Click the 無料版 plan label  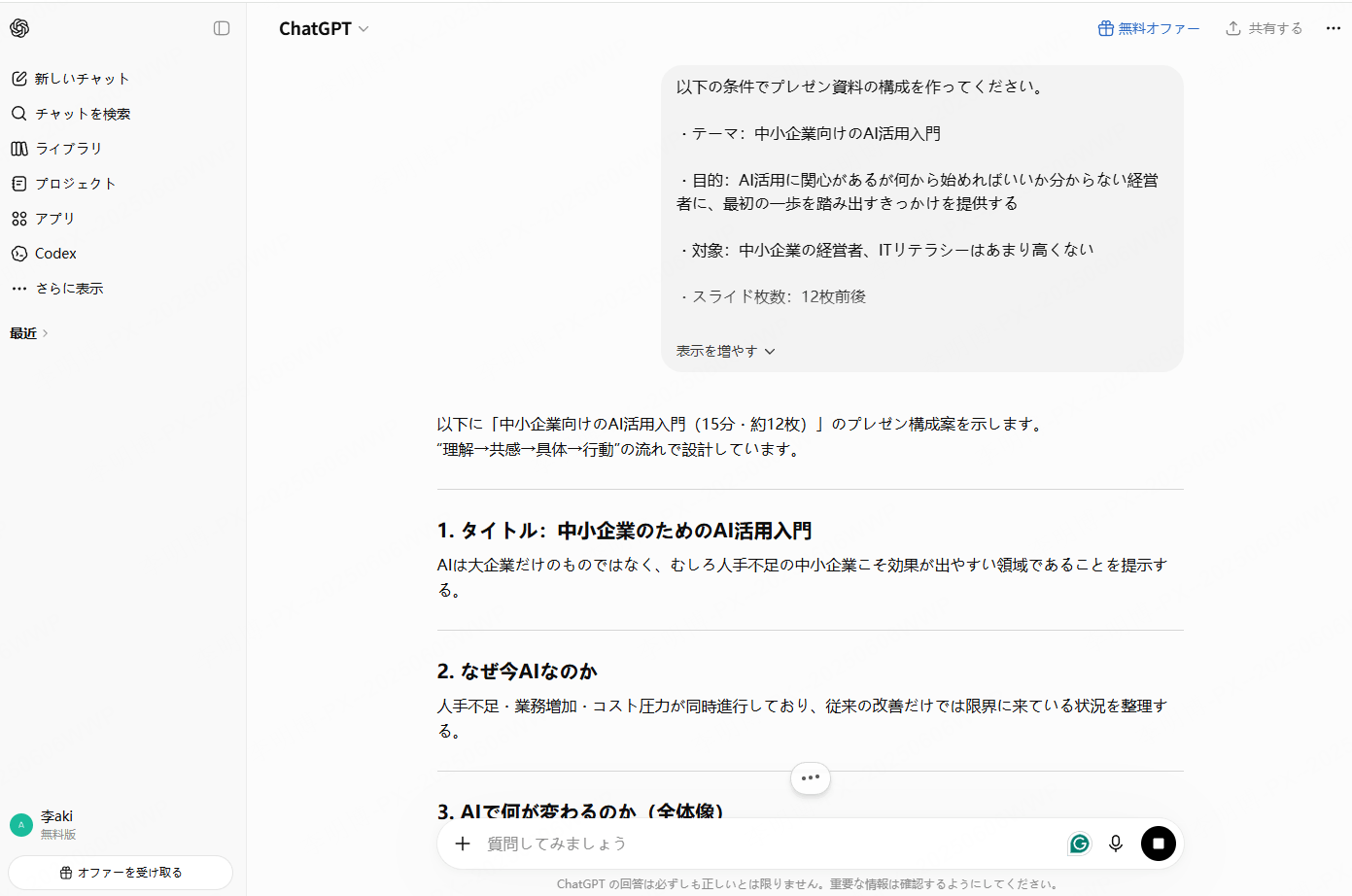58,835
